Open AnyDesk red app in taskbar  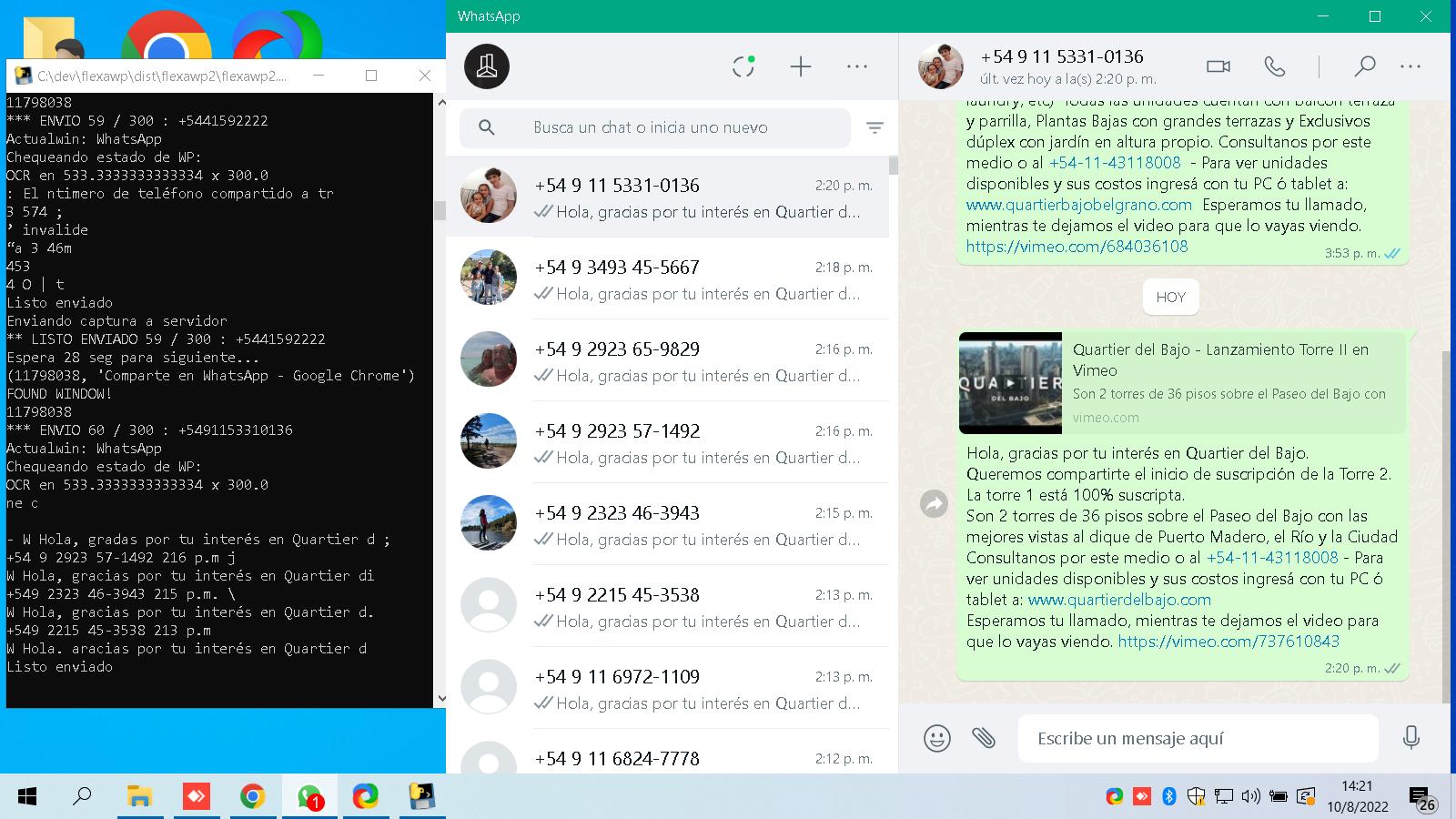196,797
